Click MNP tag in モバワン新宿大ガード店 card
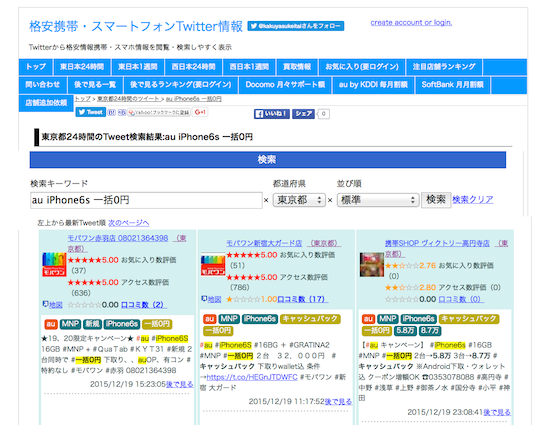The width and height of the screenshot is (550, 425). [229, 319]
